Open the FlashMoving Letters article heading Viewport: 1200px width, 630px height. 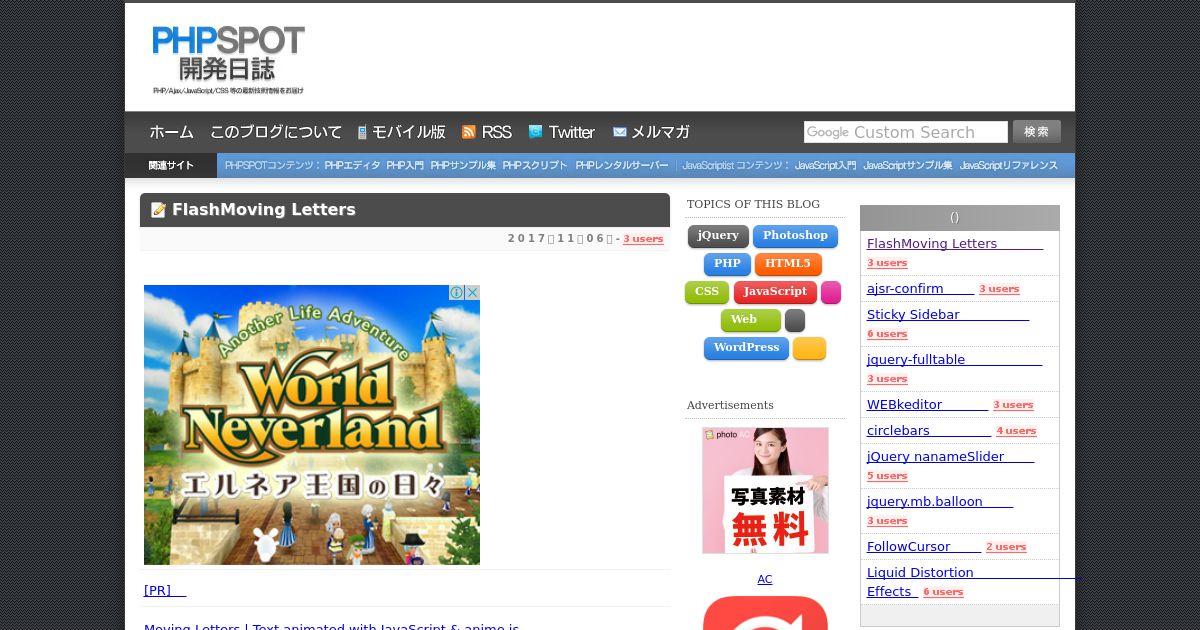pyautogui.click(x=264, y=210)
